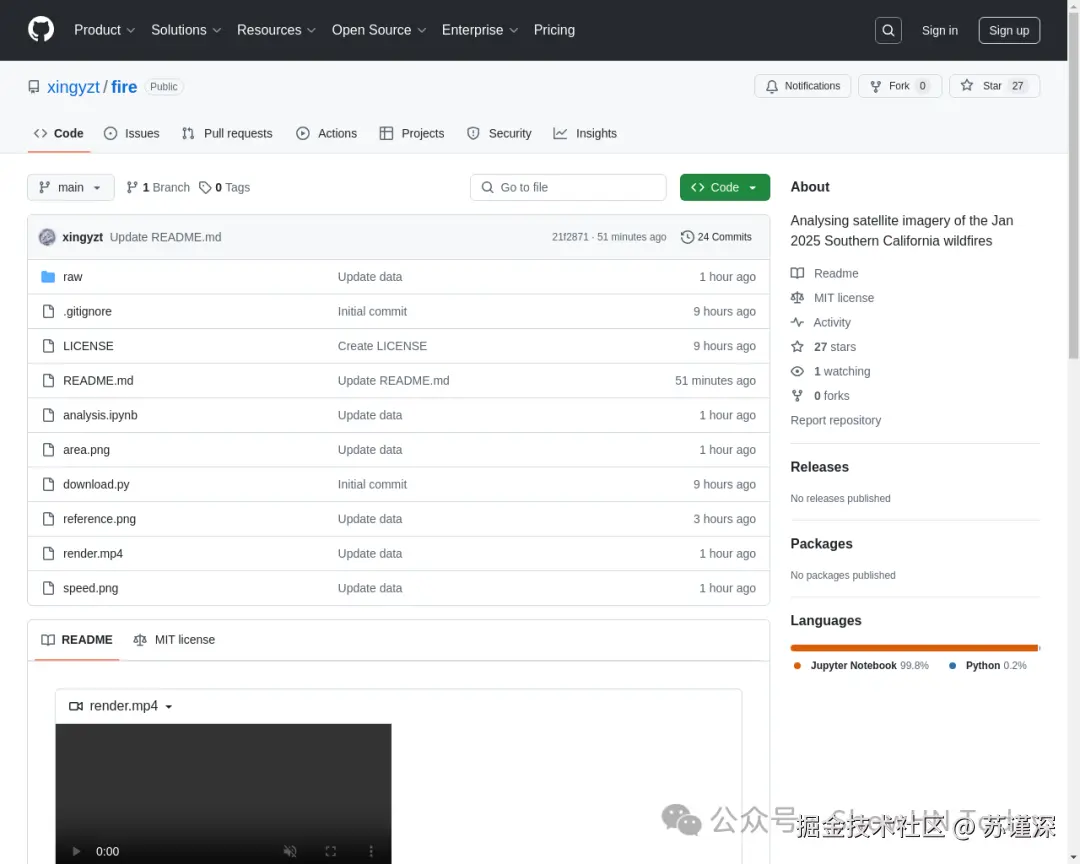
Task: Switch to the Security tab
Action: (x=499, y=134)
